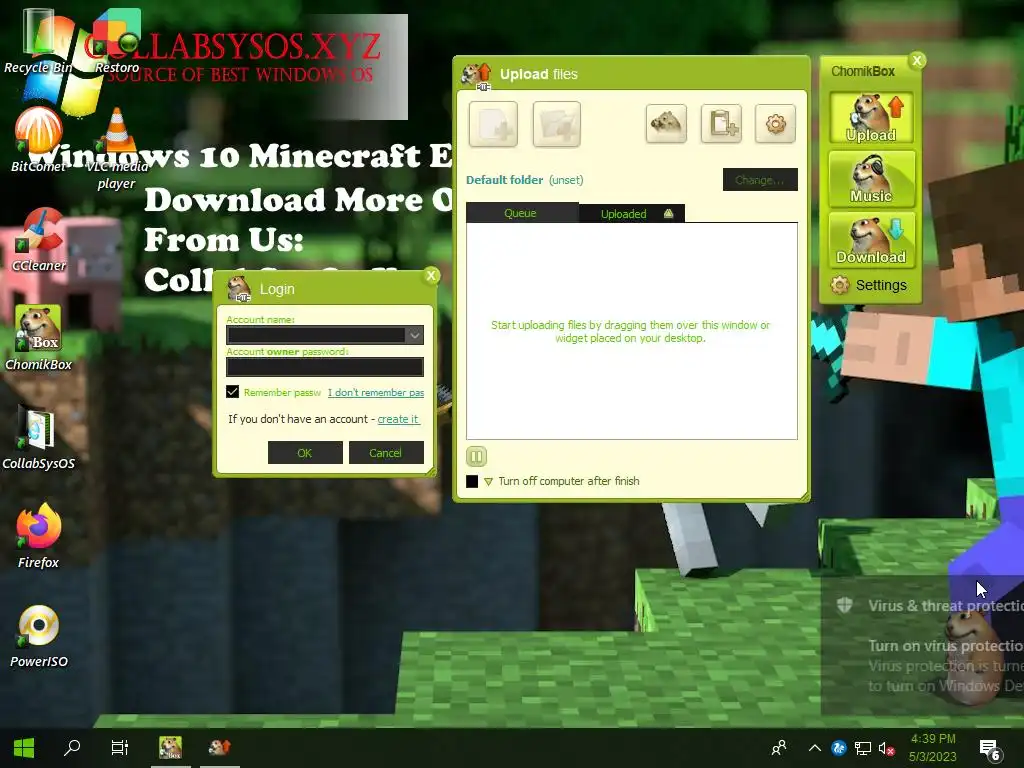Expand triangle beside Turn off computer
Image resolution: width=1024 pixels, height=768 pixels.
tap(488, 482)
